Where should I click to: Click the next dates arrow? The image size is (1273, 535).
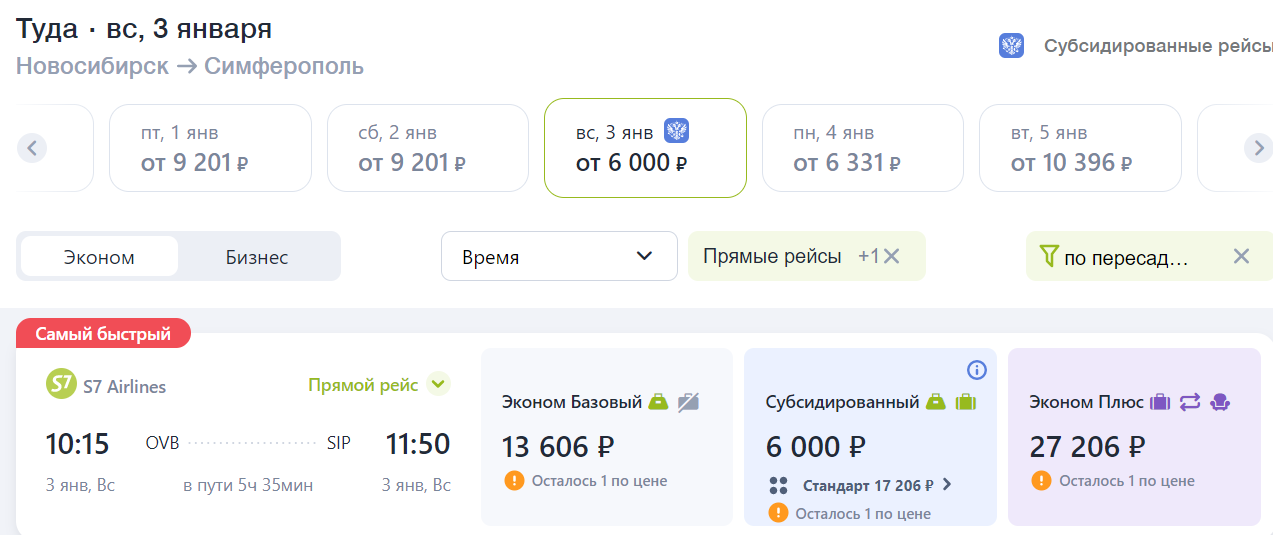[1258, 148]
